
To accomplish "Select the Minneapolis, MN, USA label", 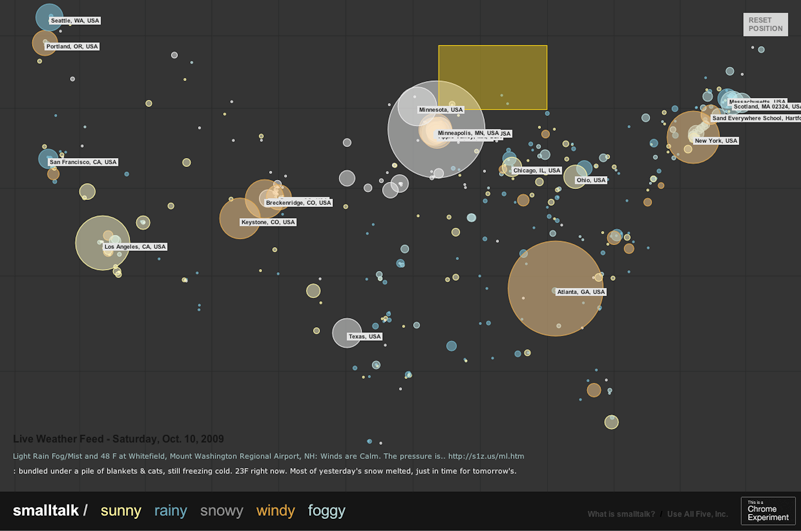I will (468, 133).
